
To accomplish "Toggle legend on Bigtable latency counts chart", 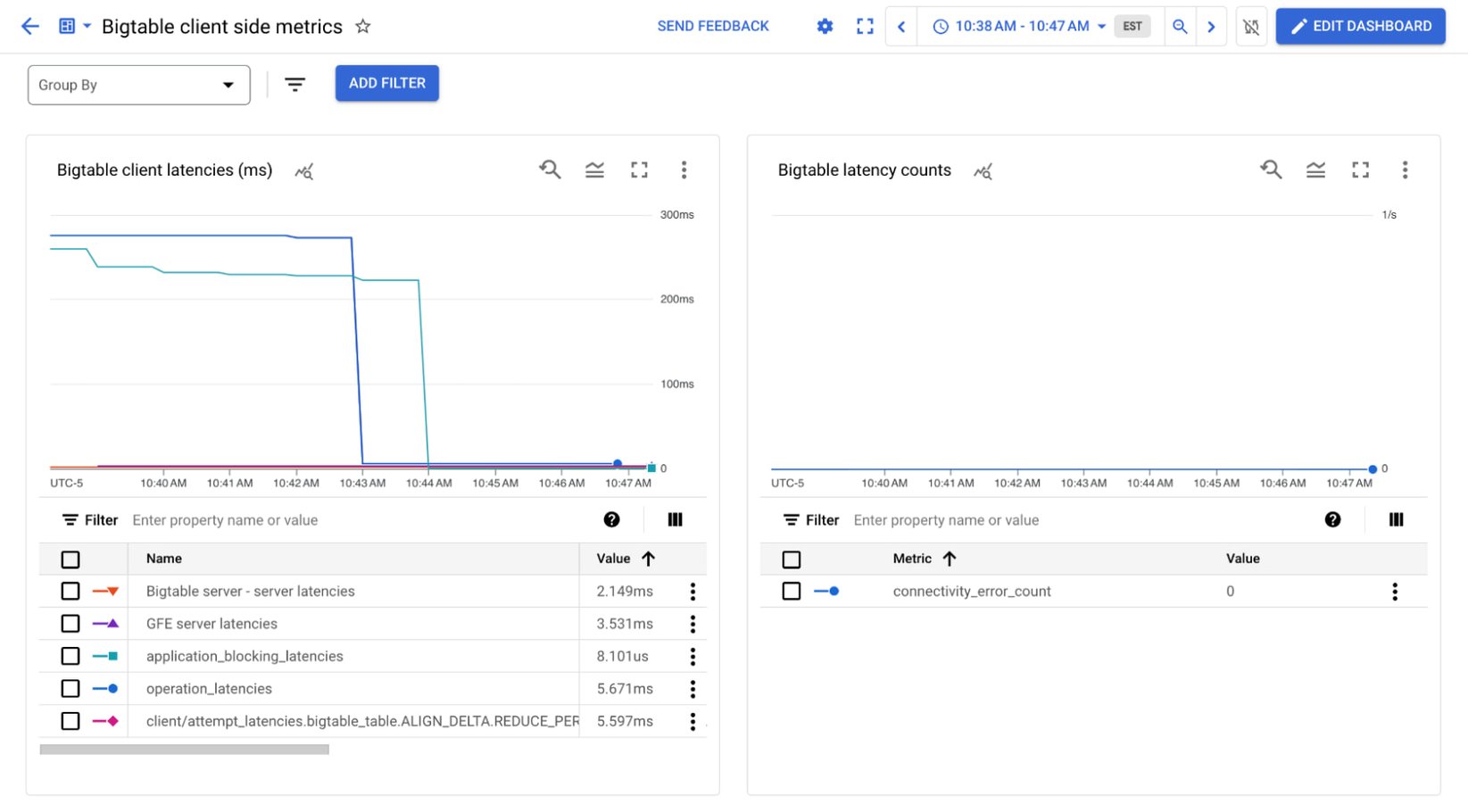I will pyautogui.click(x=1315, y=170).
